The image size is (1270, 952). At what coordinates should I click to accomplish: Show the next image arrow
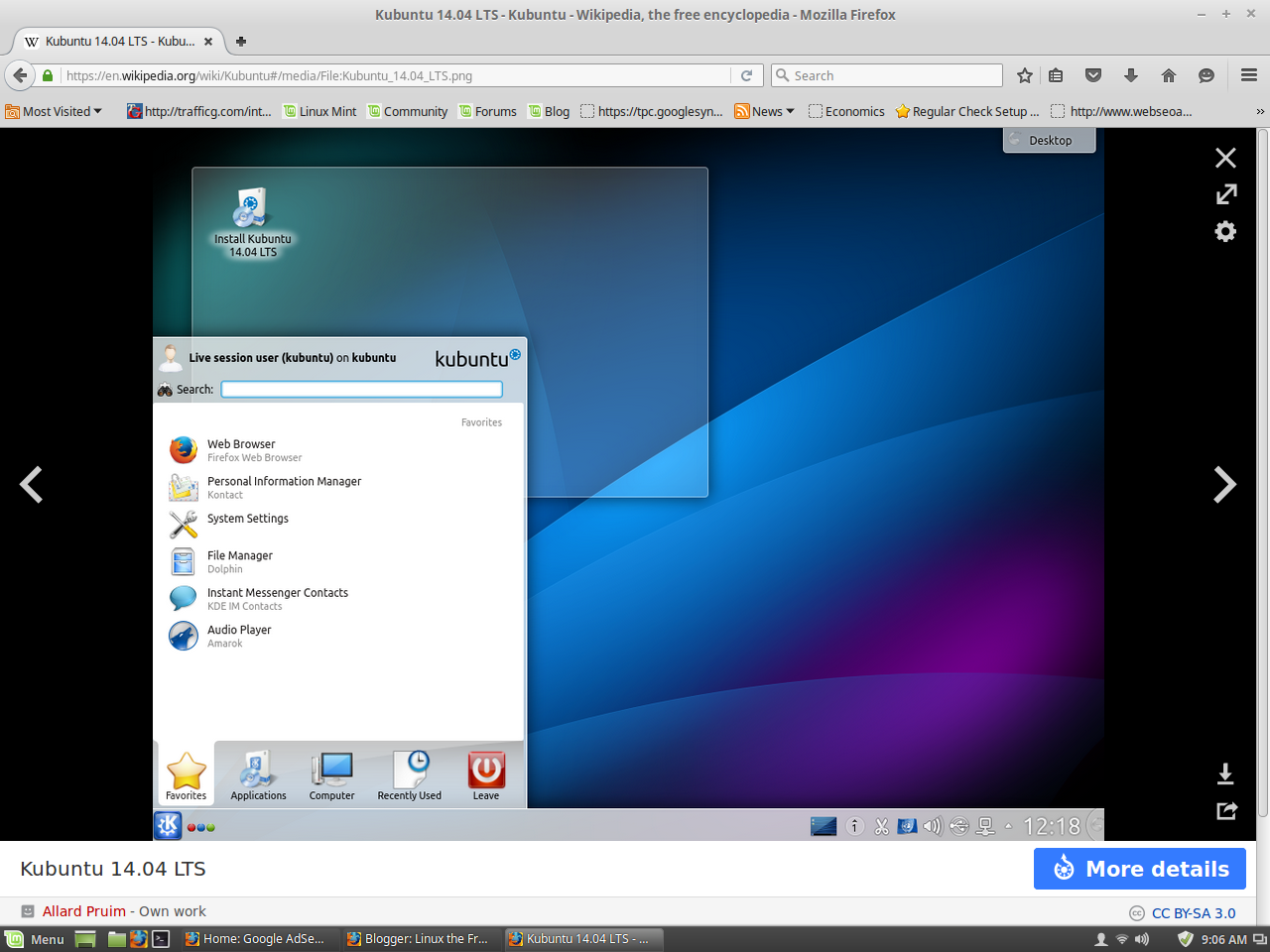click(1225, 485)
